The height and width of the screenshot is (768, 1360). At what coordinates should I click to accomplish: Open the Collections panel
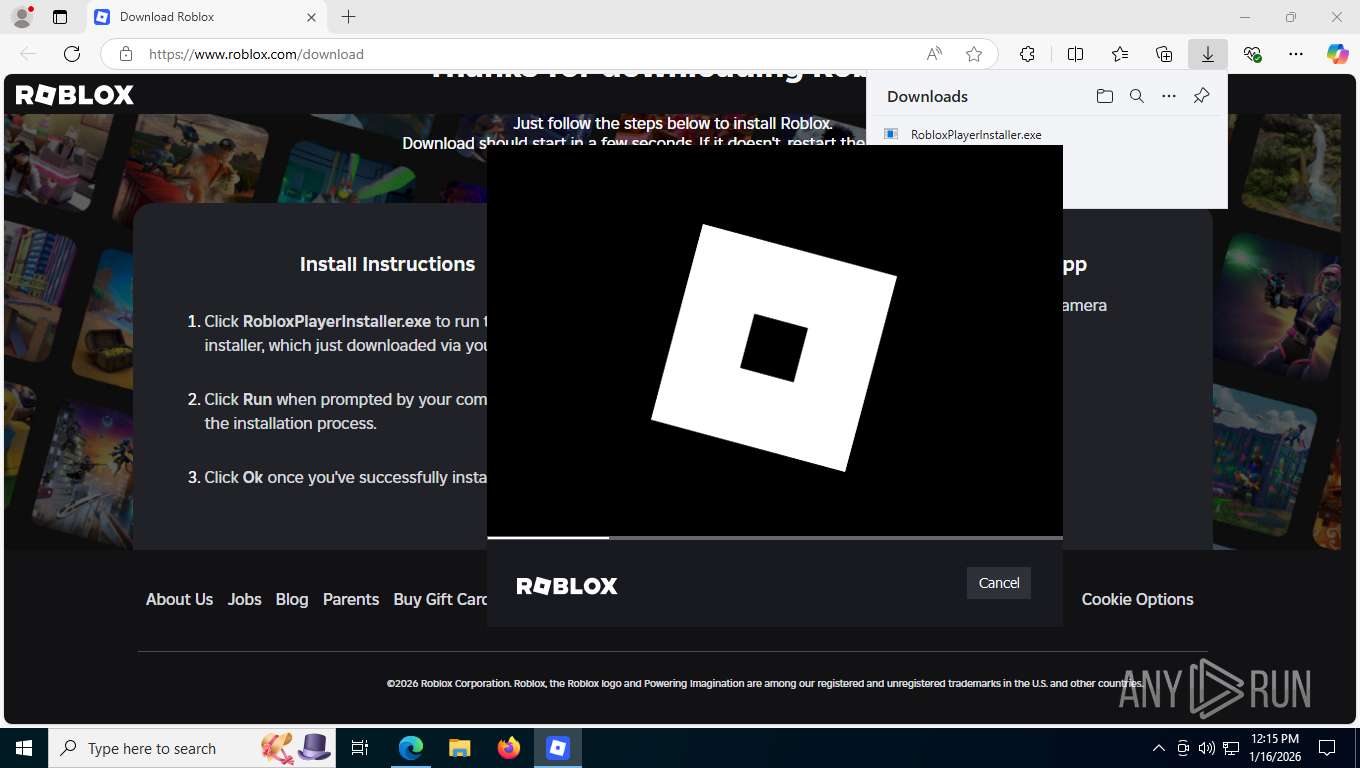pyautogui.click(x=1164, y=54)
